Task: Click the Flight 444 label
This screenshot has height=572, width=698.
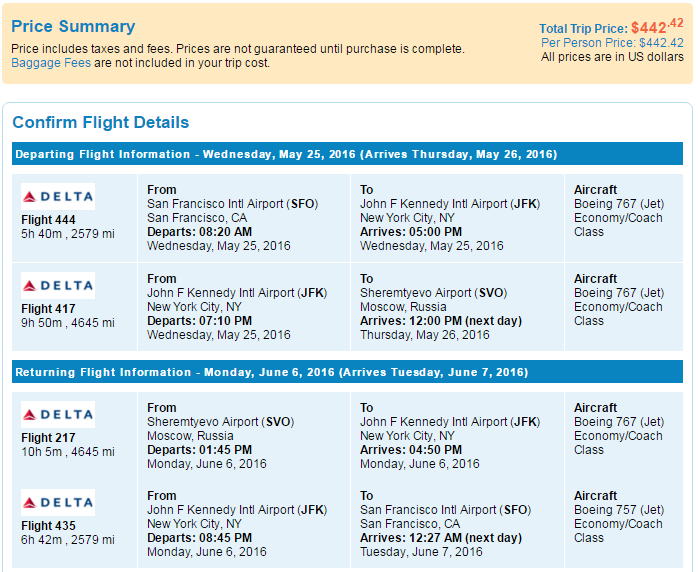Action: (49, 219)
